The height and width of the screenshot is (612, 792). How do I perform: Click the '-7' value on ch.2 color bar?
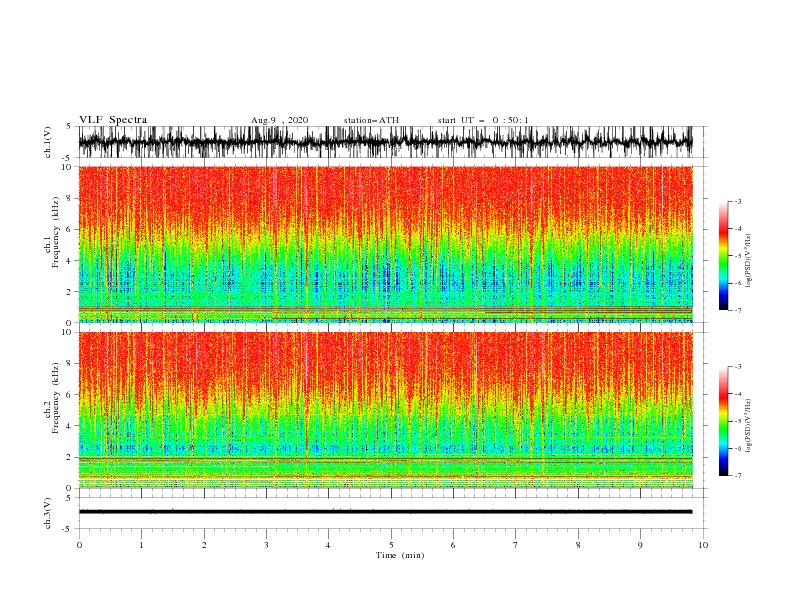737,475
